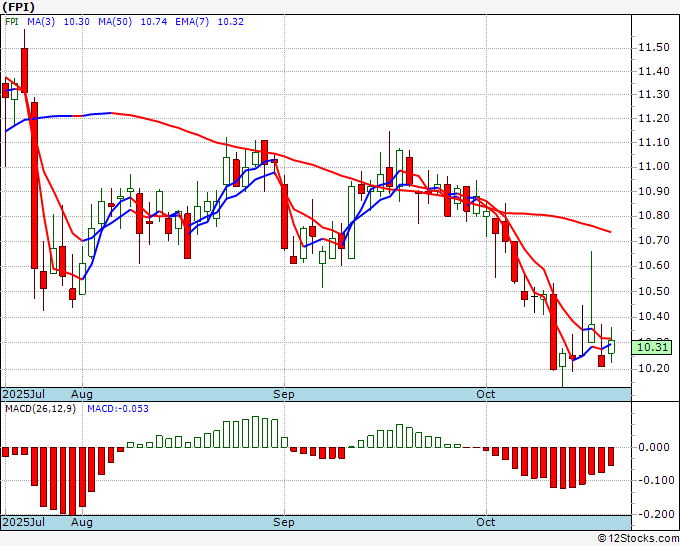Click 2025Jul on the price chart axis
The width and height of the screenshot is (680, 546).
(24, 394)
